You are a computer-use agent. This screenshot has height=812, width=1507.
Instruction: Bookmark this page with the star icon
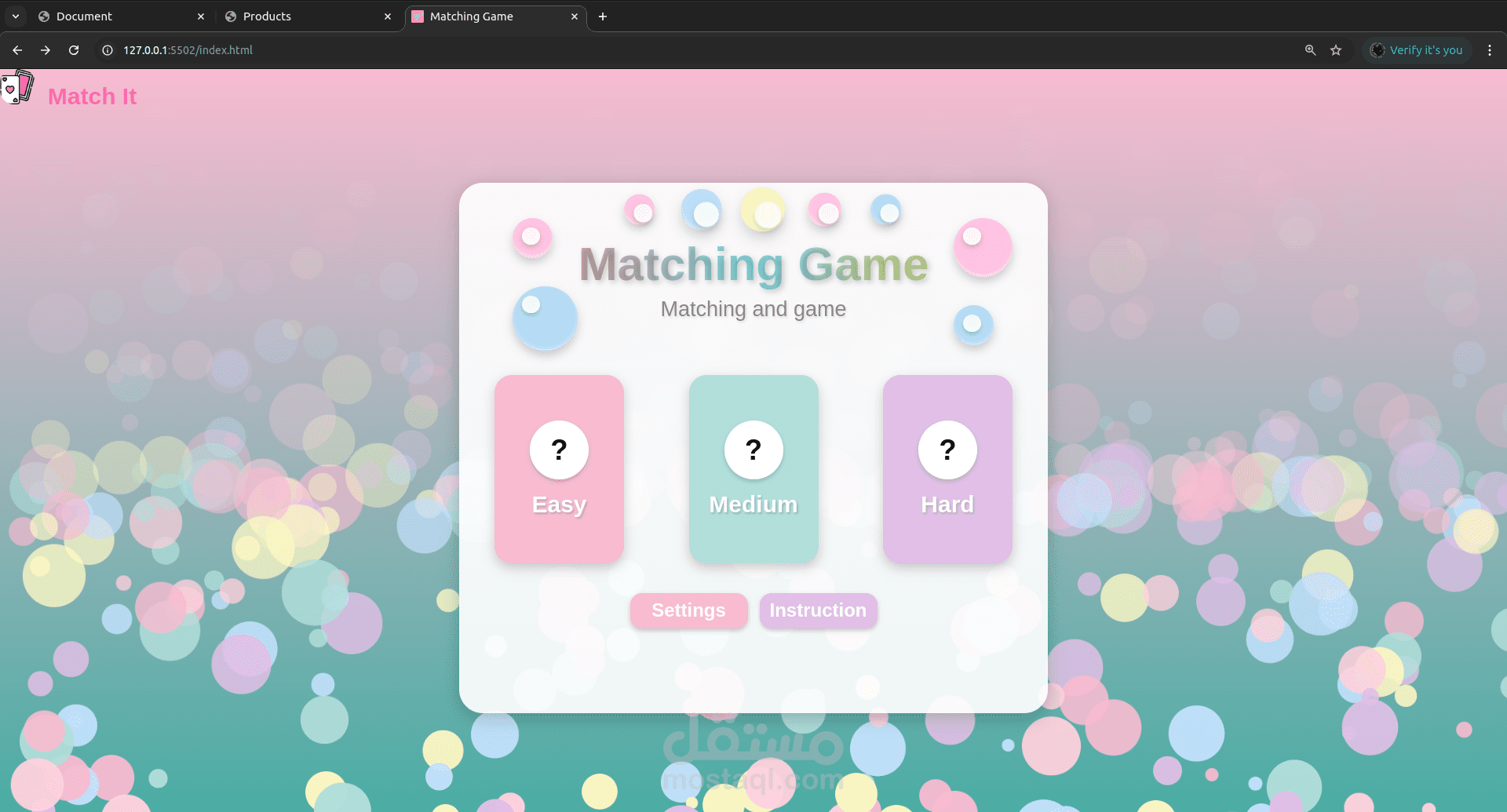pos(1336,50)
